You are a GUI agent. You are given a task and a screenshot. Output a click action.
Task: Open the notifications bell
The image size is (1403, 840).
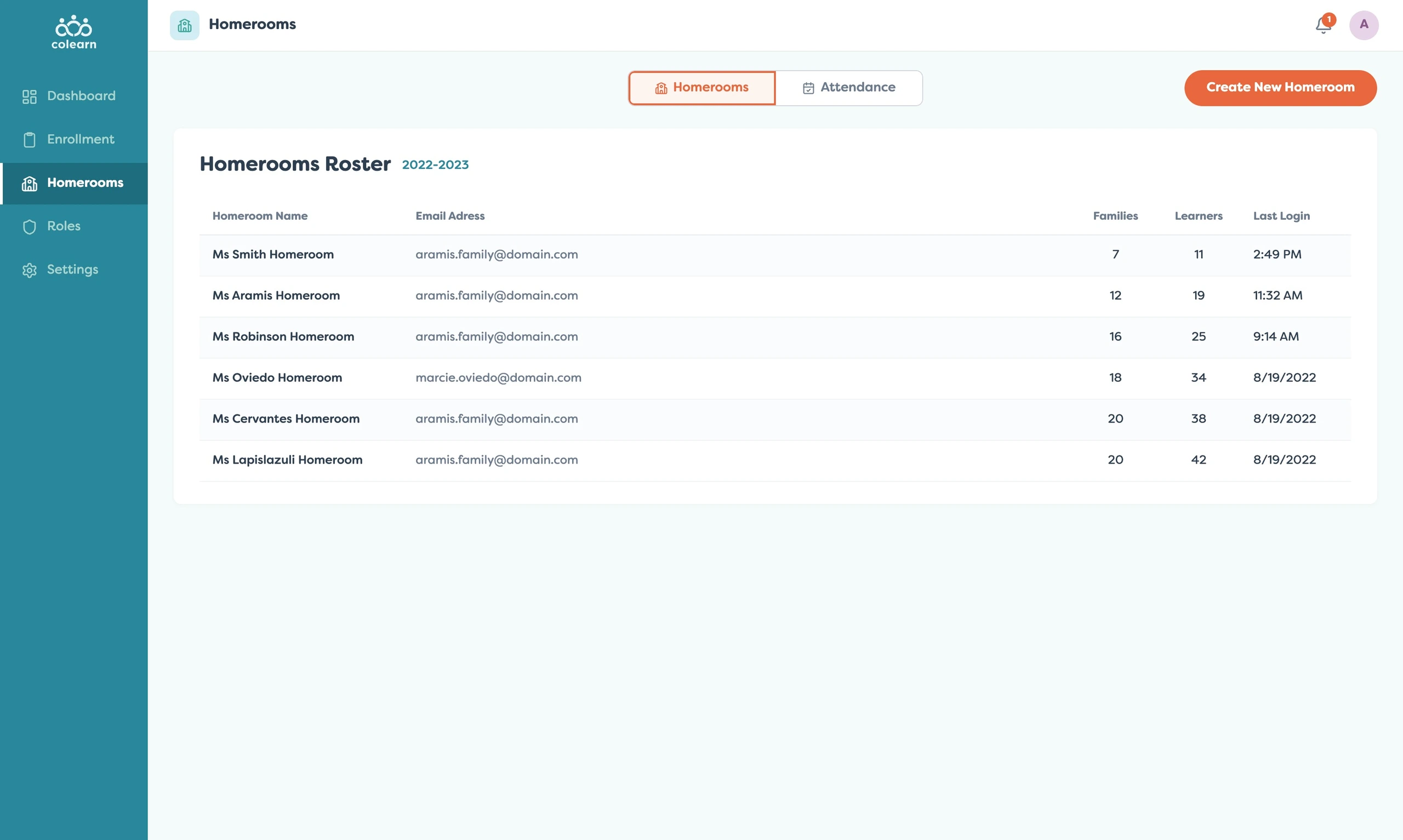(x=1324, y=24)
